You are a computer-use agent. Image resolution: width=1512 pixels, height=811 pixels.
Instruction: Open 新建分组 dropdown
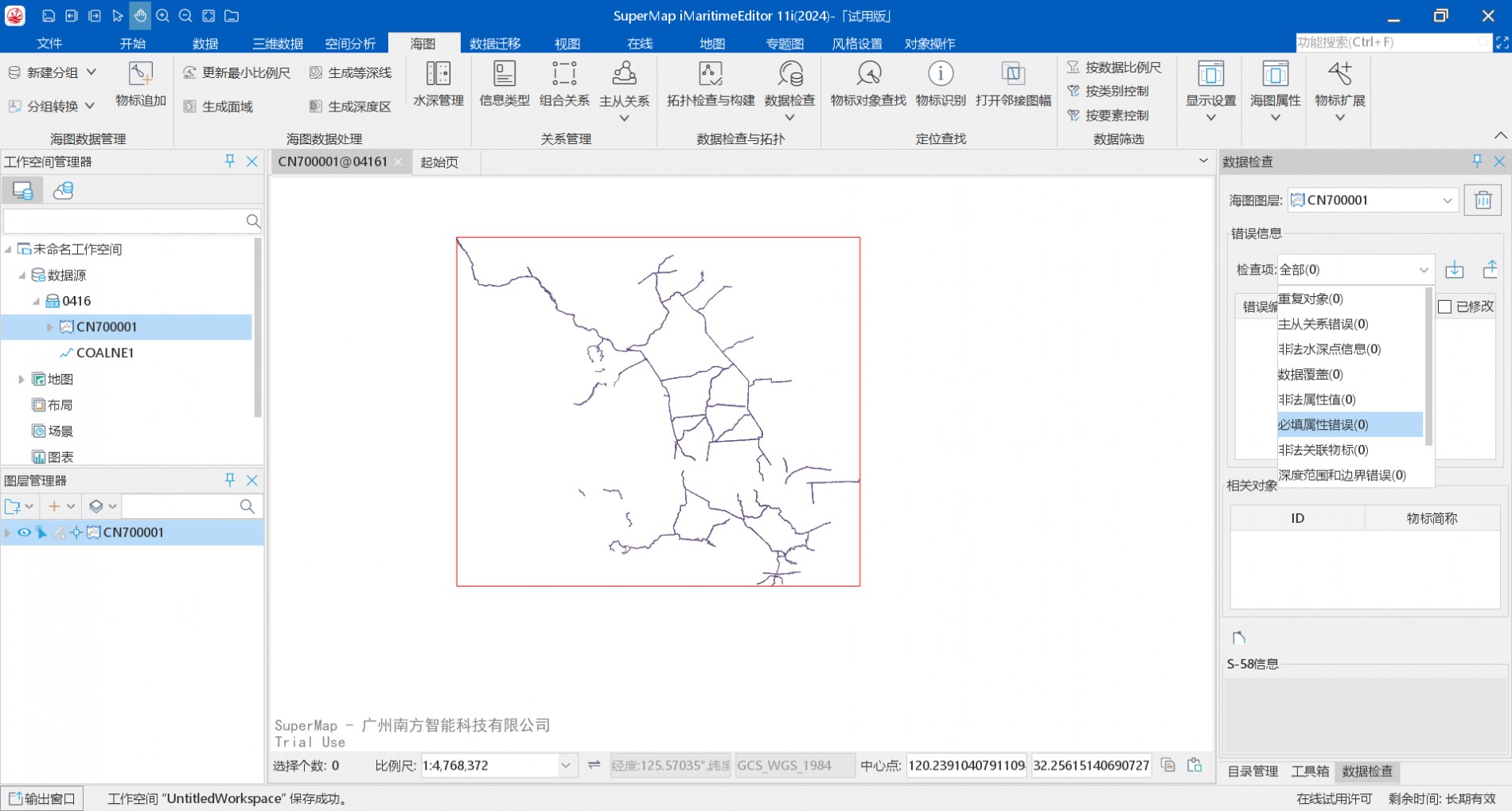point(91,72)
